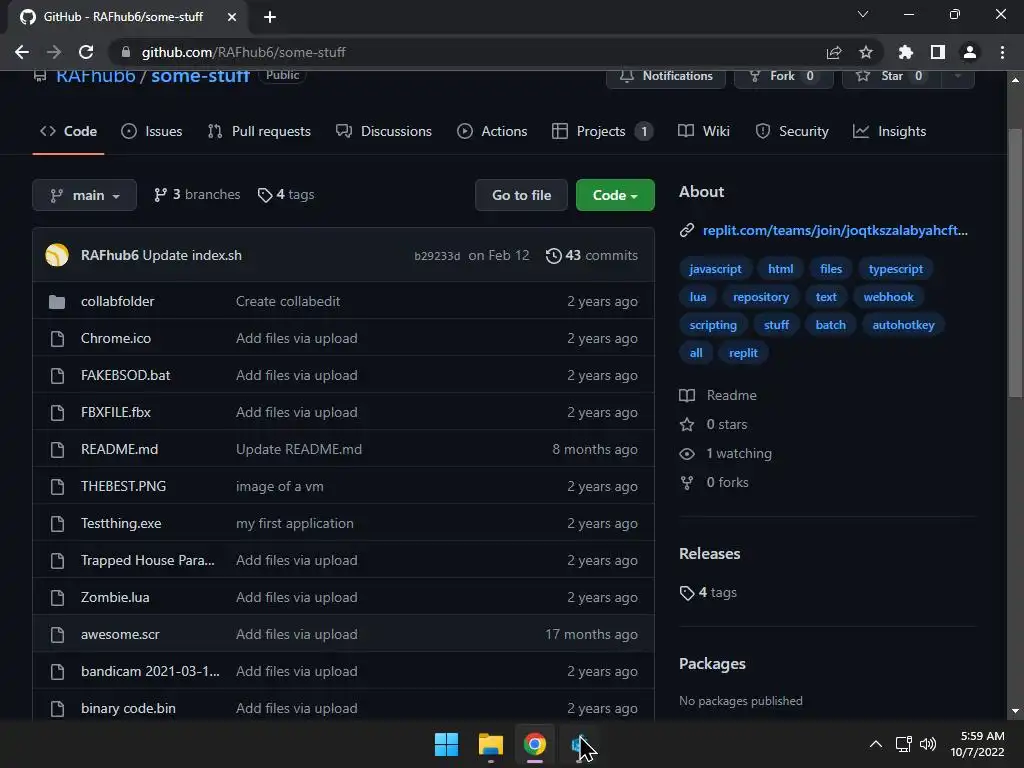Click the 43 commits history link
The width and height of the screenshot is (1024, 768).
[x=592, y=255]
